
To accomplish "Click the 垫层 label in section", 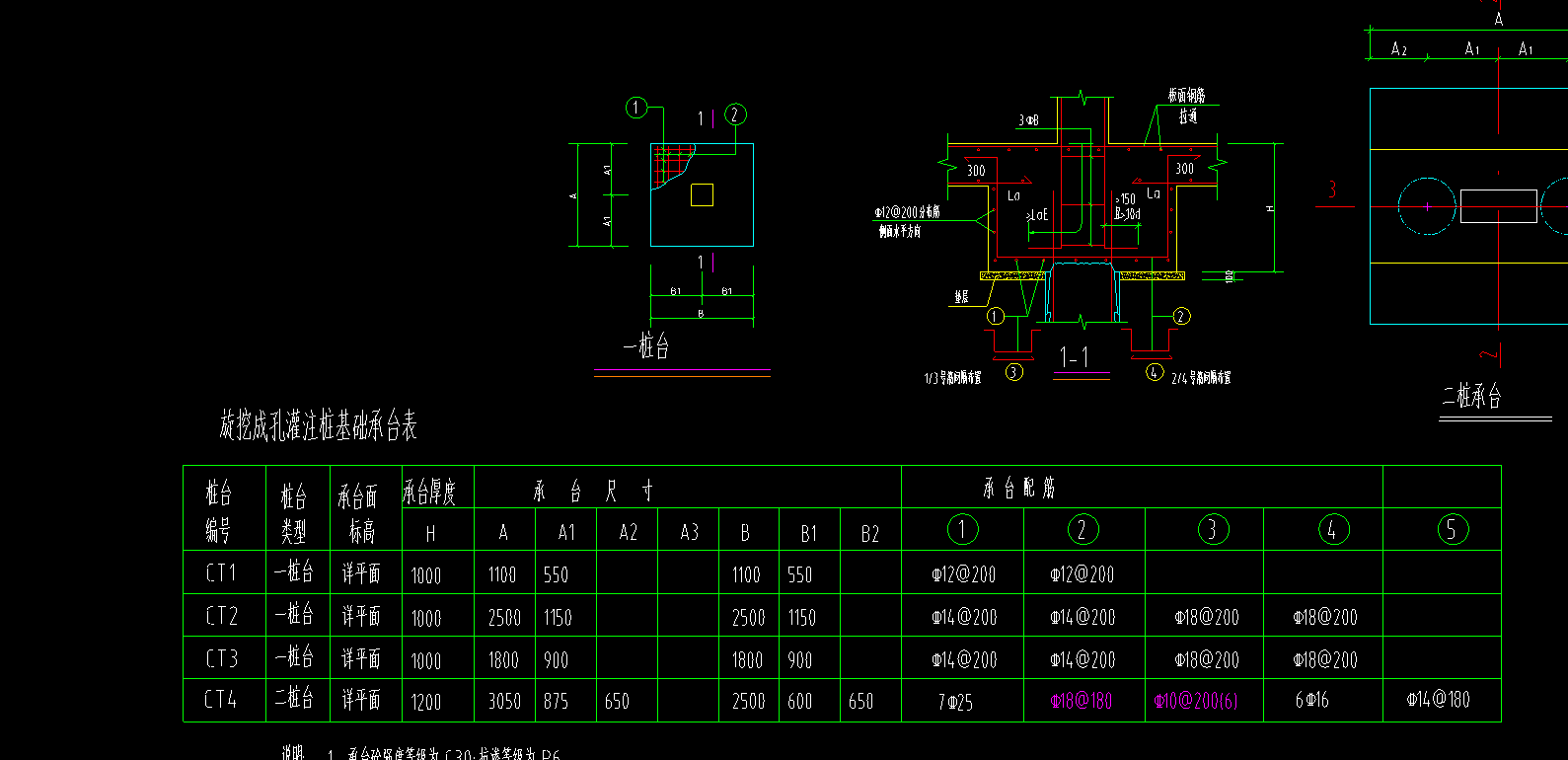I will (x=961, y=296).
